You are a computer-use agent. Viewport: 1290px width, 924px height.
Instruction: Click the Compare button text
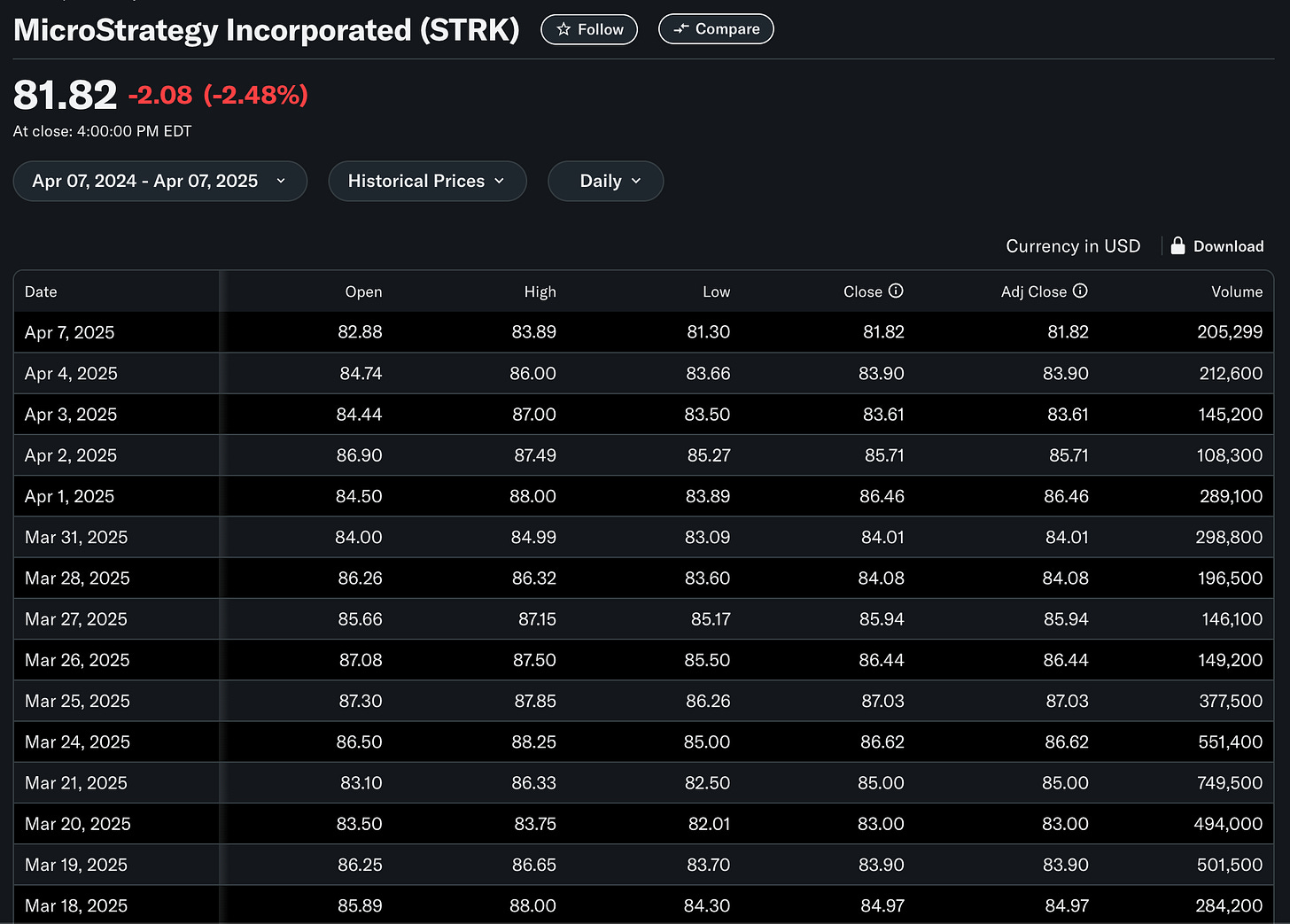[727, 29]
